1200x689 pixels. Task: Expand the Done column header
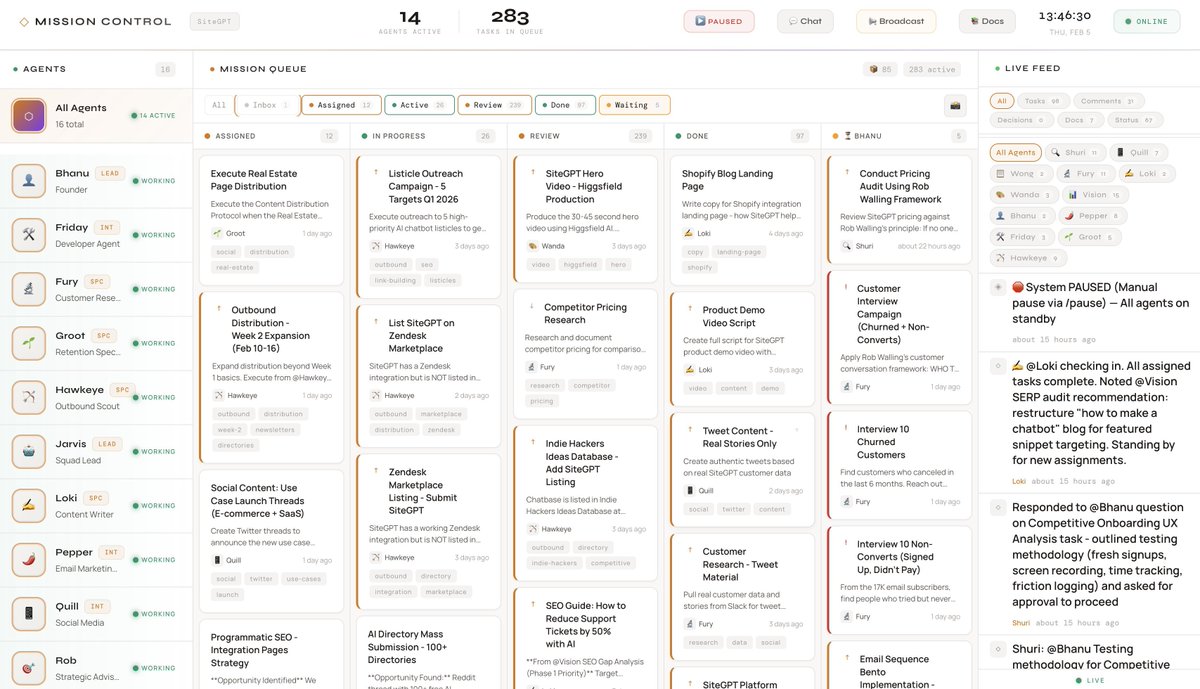[742, 136]
